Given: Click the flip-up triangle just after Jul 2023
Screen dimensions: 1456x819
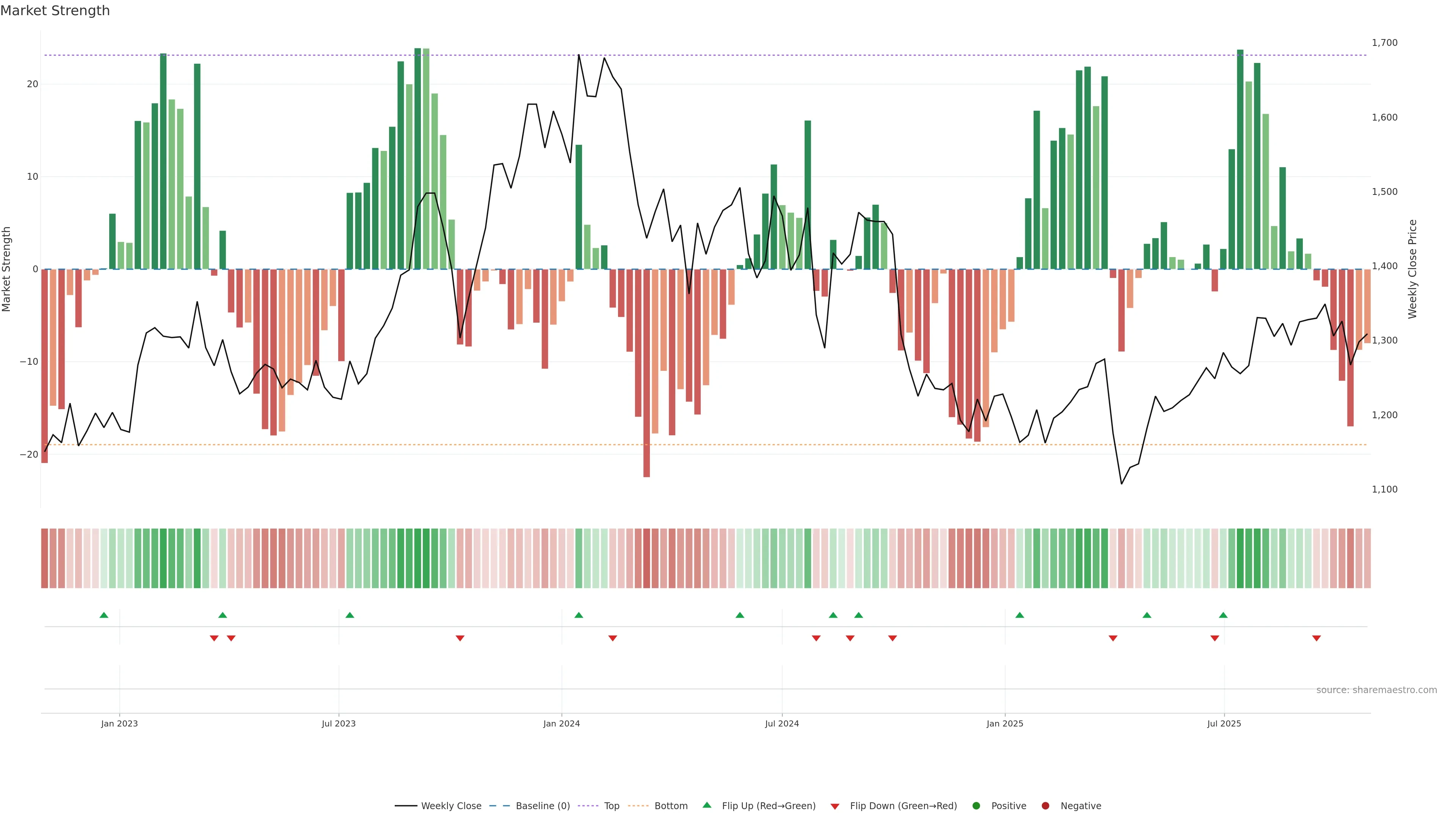Looking at the screenshot, I should click(350, 615).
